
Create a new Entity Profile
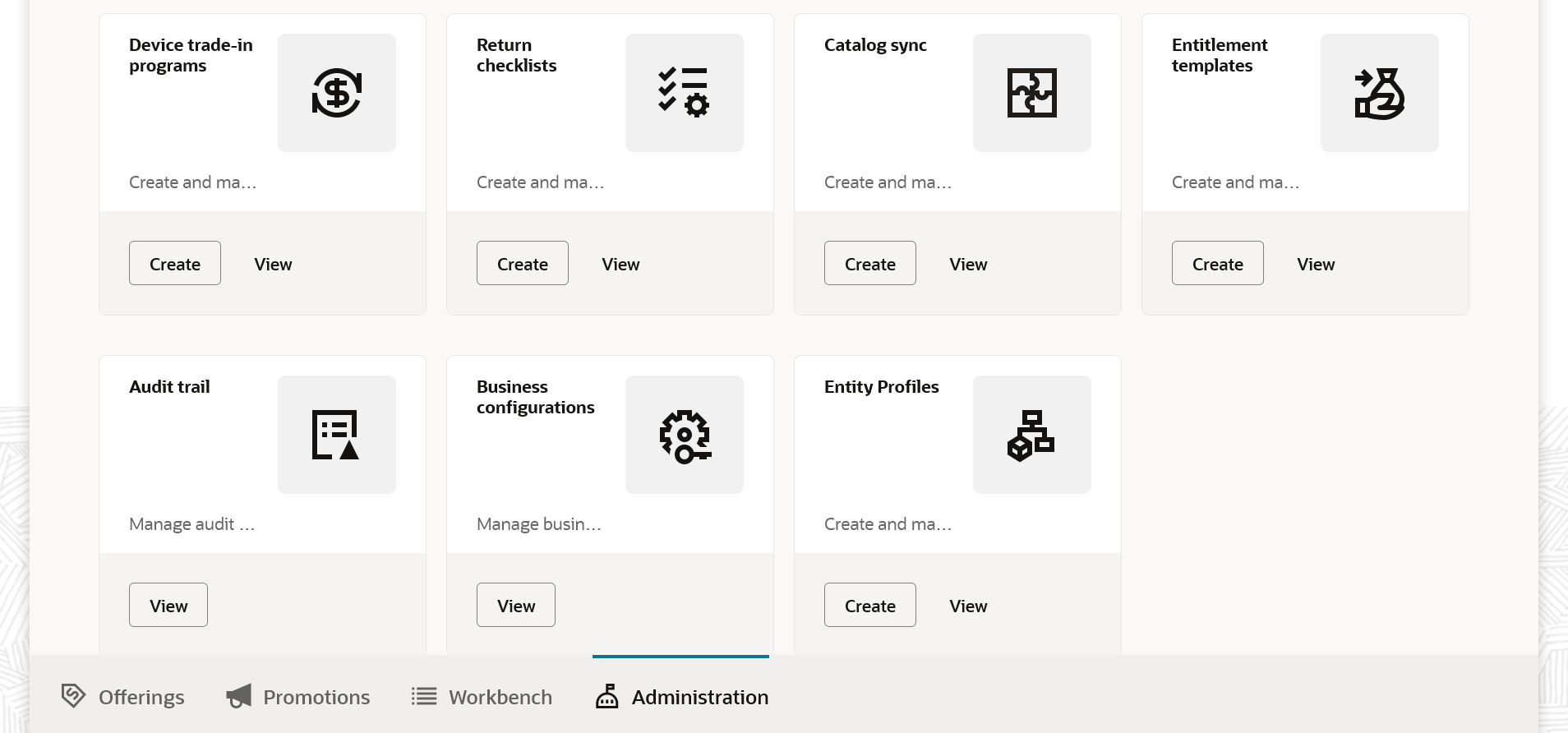pyautogui.click(x=870, y=606)
